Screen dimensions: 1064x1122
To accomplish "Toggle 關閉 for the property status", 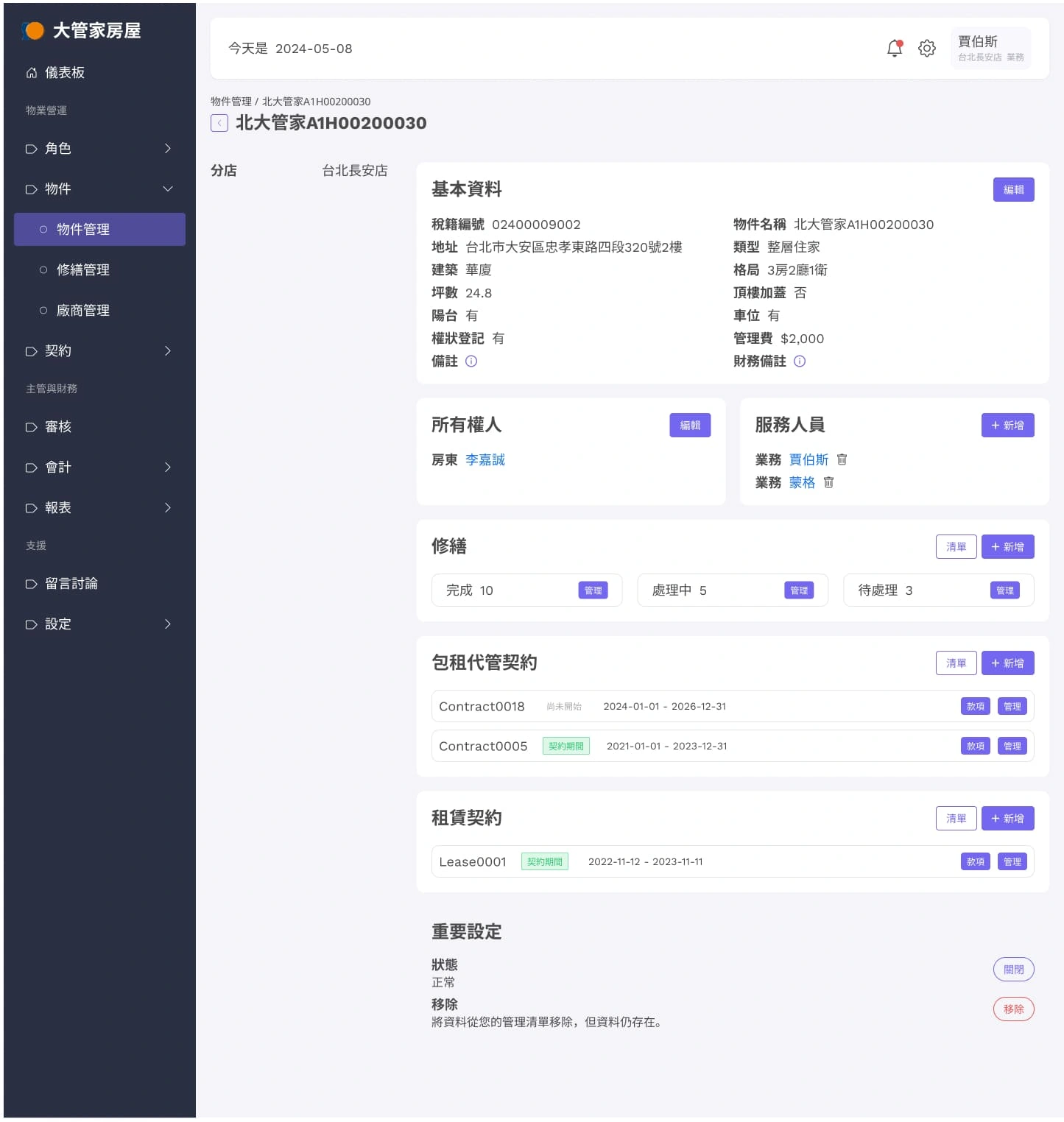I will 1013,969.
